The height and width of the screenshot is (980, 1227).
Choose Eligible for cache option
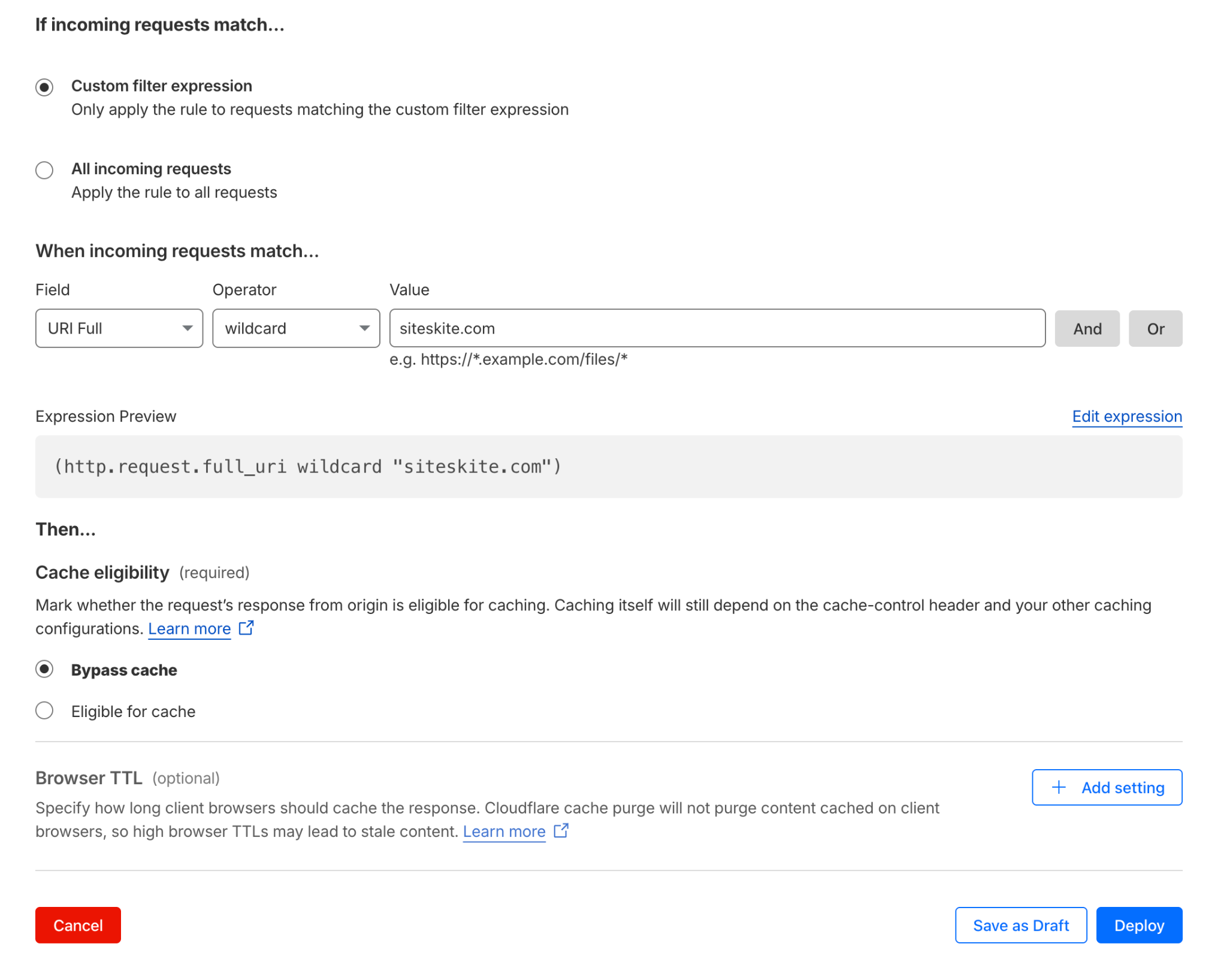pos(44,710)
